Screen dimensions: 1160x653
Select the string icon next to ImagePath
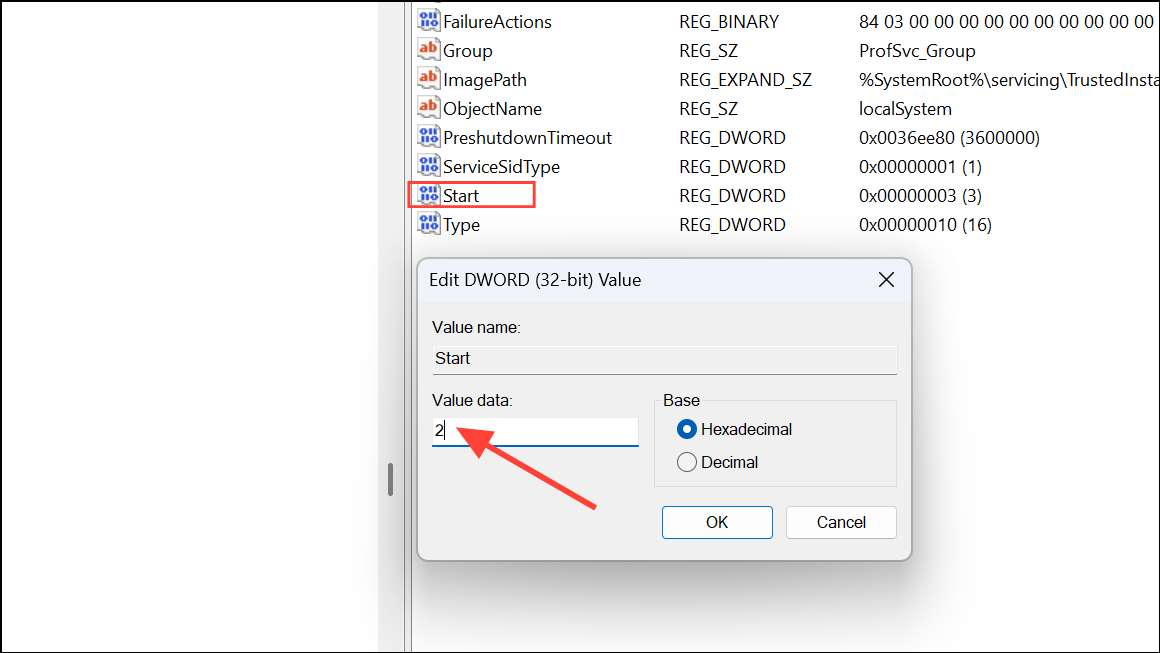tap(429, 78)
